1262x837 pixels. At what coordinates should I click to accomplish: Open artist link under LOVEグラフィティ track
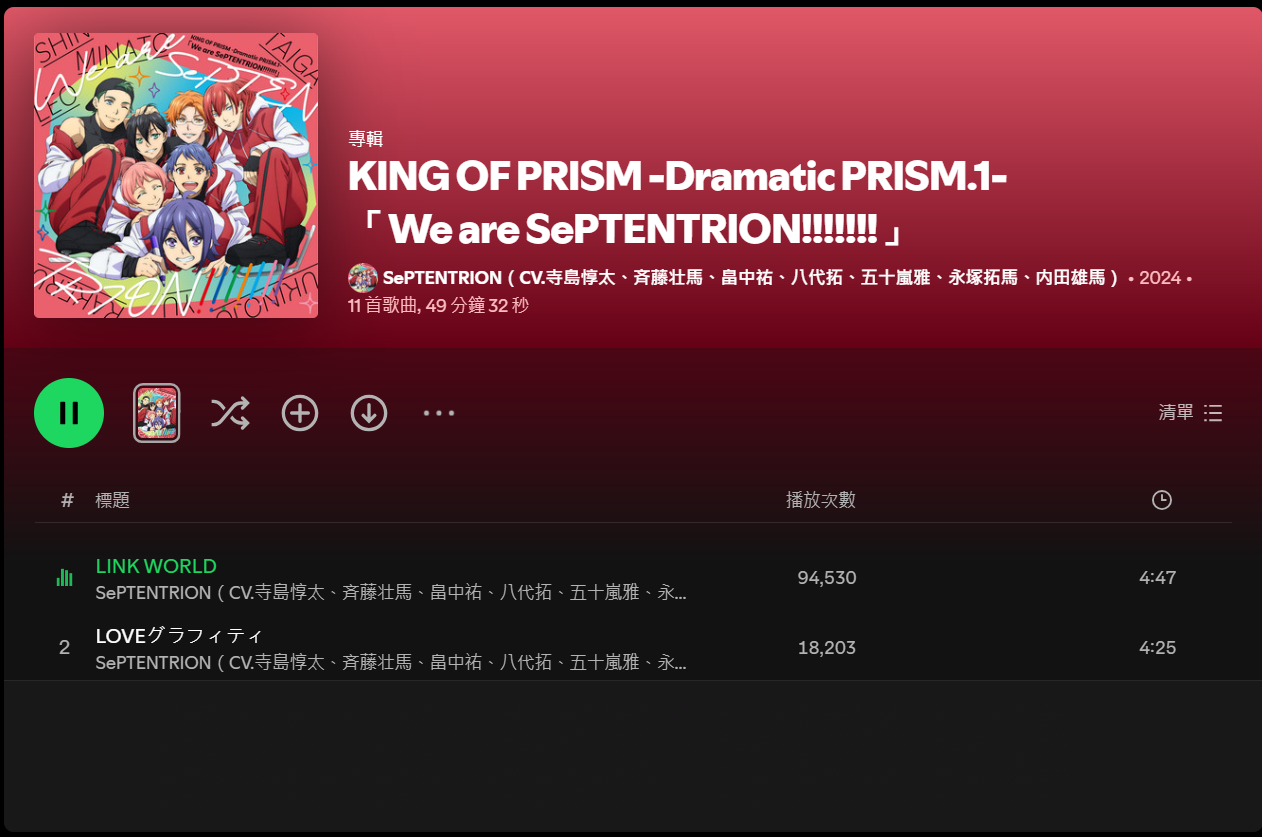pyautogui.click(x=391, y=663)
